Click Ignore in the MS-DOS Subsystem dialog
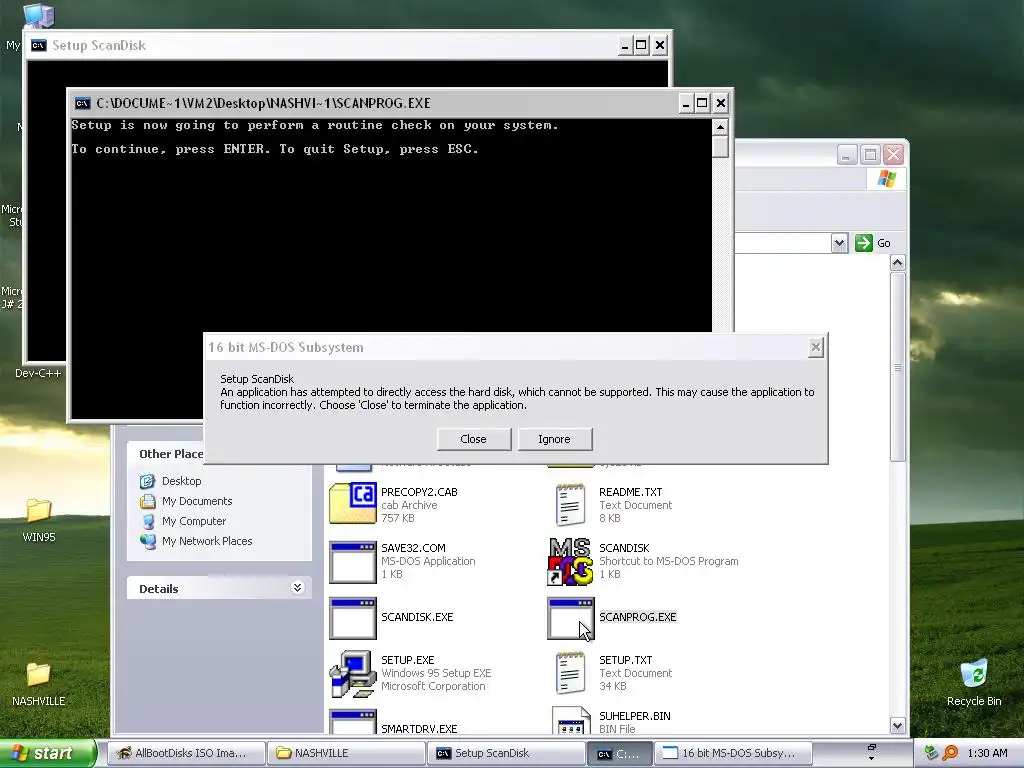 (x=554, y=439)
